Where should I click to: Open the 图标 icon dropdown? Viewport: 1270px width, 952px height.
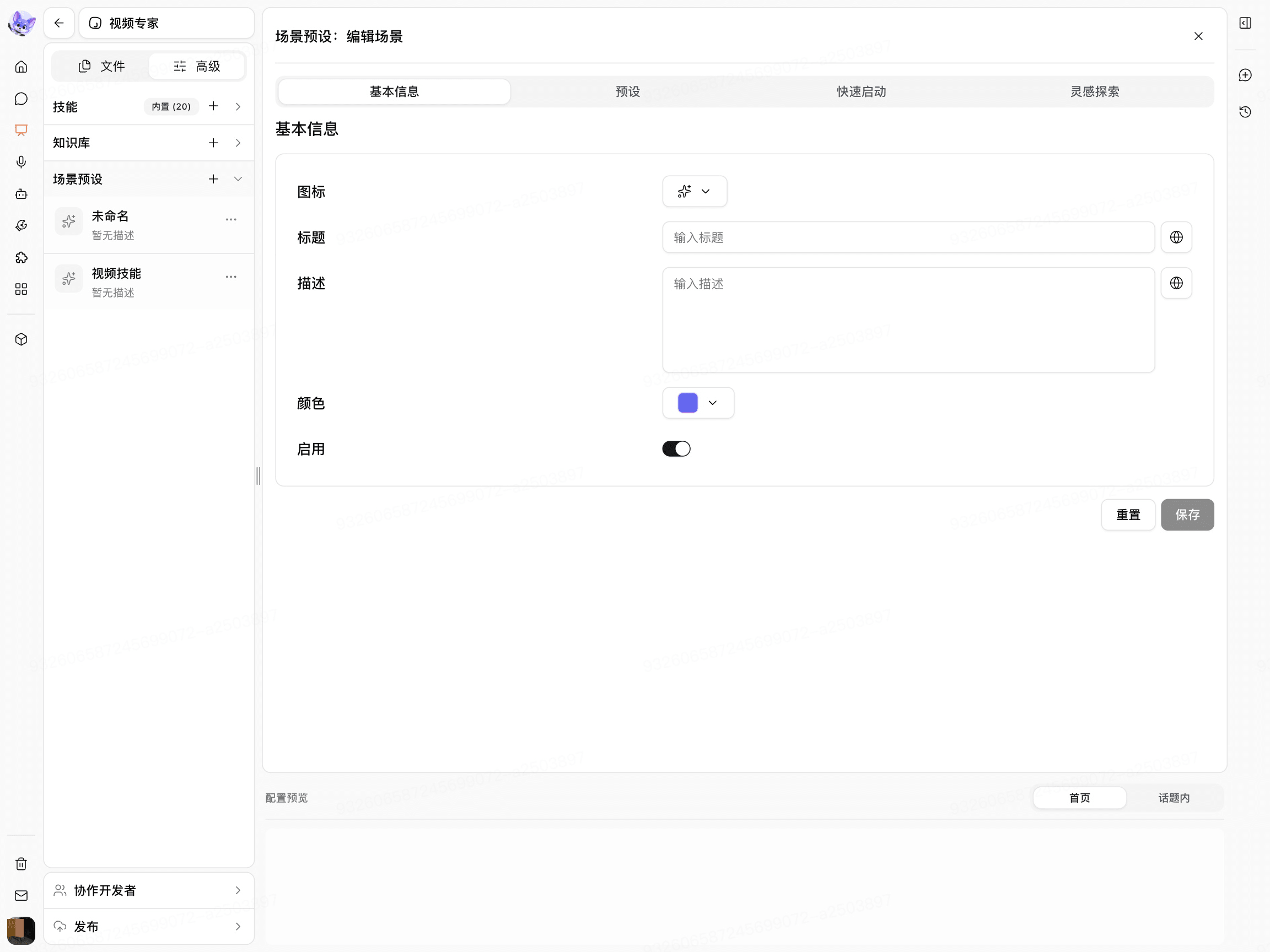(695, 192)
